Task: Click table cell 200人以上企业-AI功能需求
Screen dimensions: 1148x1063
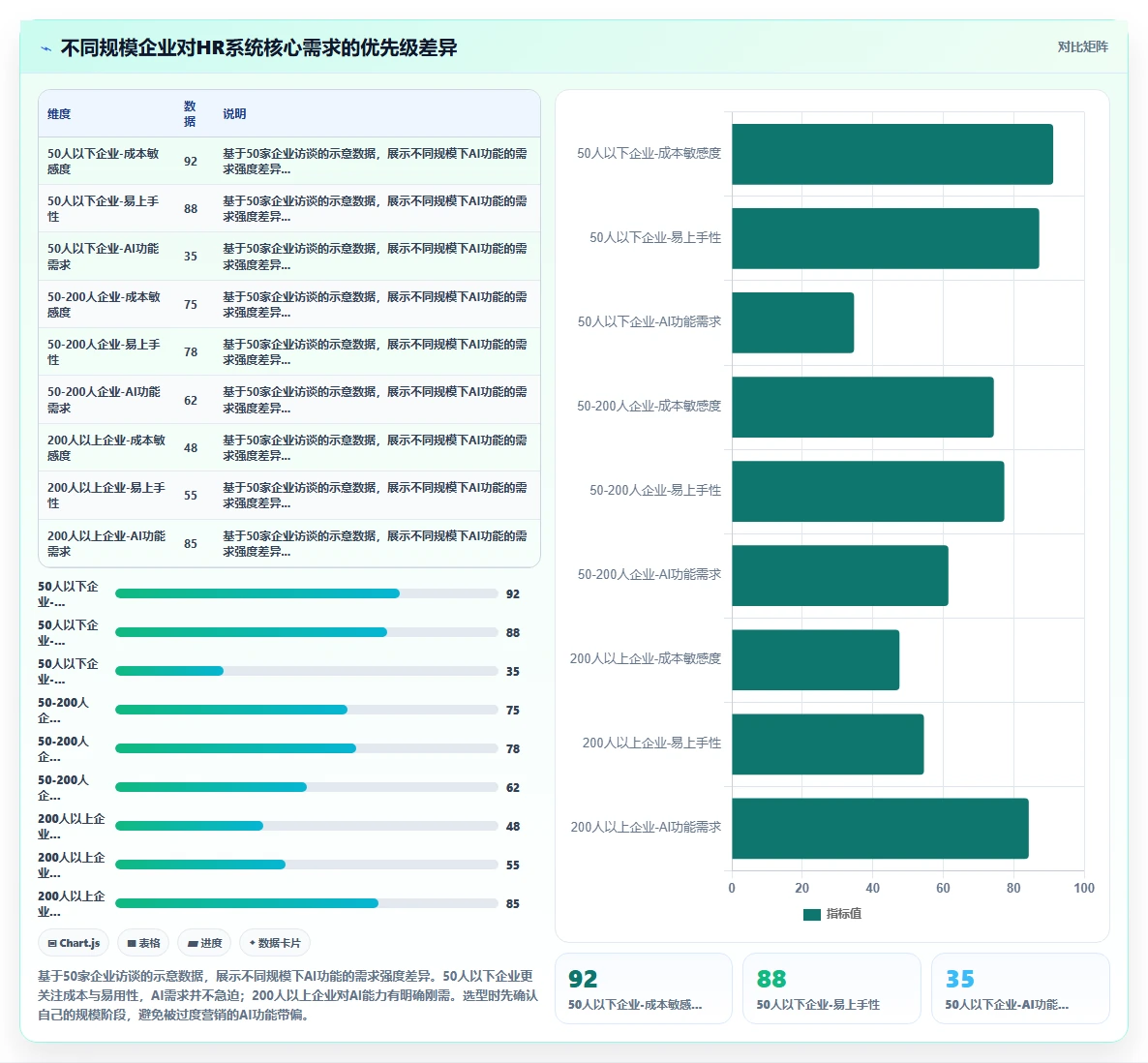Action: pyautogui.click(x=106, y=543)
